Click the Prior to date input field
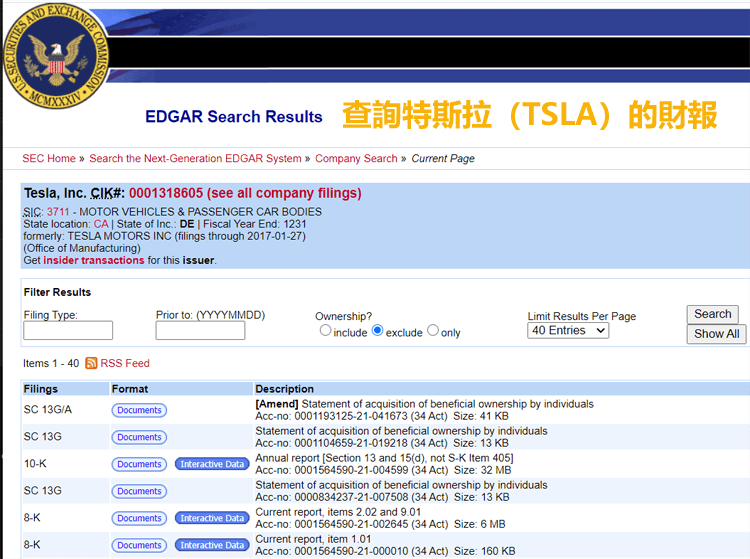Screen dimensions: 750x559 pyautogui.click(x=200, y=331)
